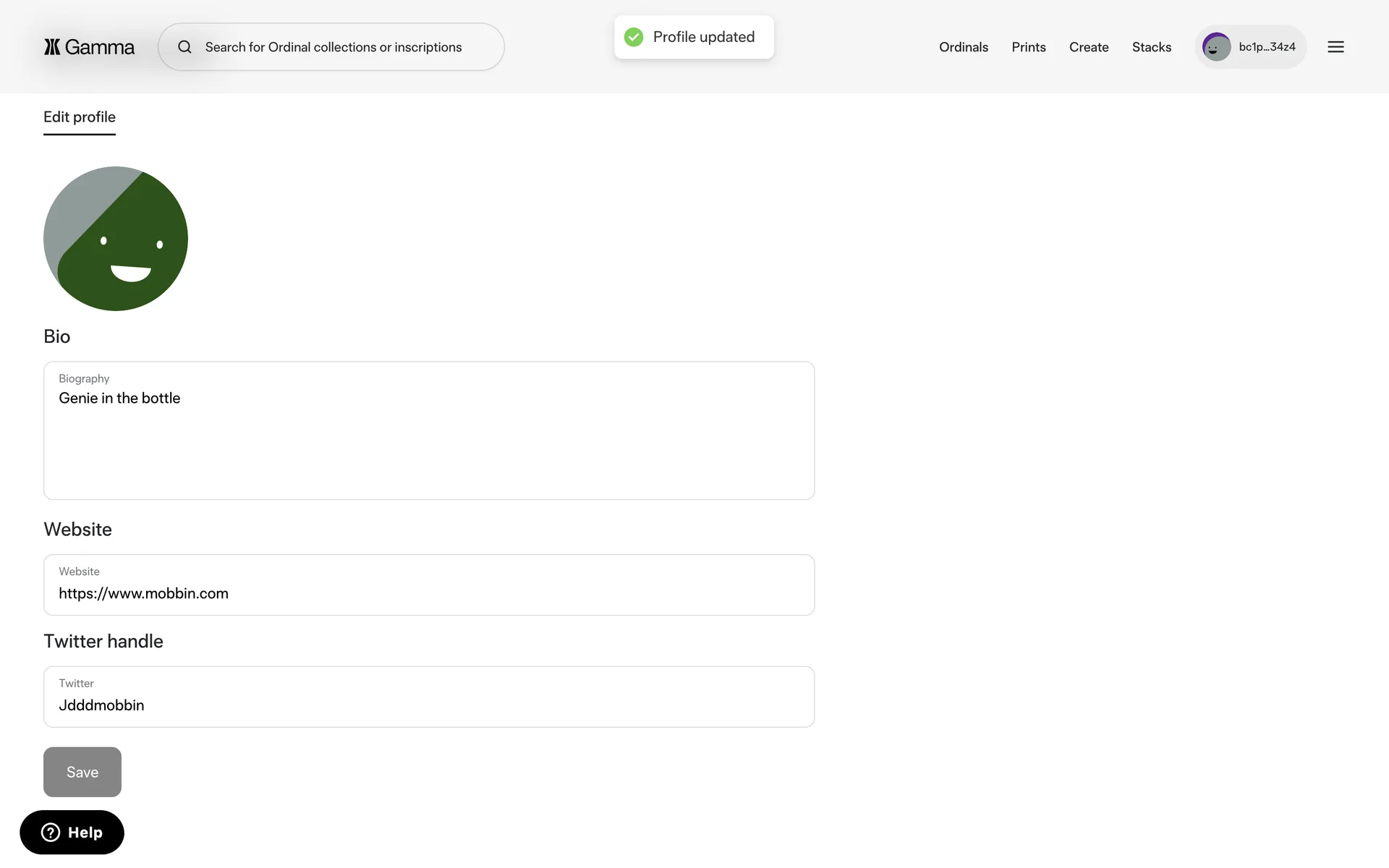Click the green checkmark in toast
The image size is (1389, 868).
click(634, 37)
